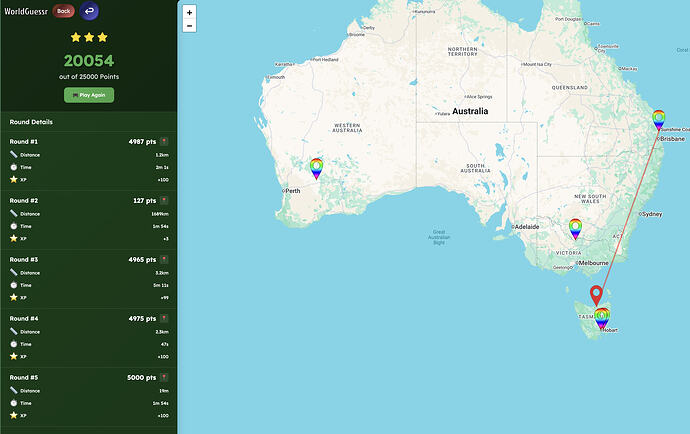Click the Port Hedland map label
The image size is (690, 434).
click(326, 59)
